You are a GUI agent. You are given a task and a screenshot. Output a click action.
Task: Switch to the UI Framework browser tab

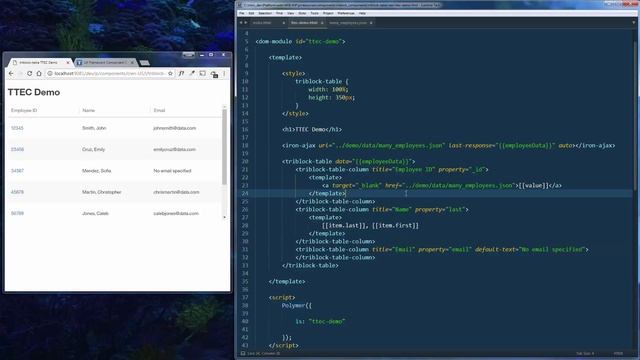[x=104, y=62]
